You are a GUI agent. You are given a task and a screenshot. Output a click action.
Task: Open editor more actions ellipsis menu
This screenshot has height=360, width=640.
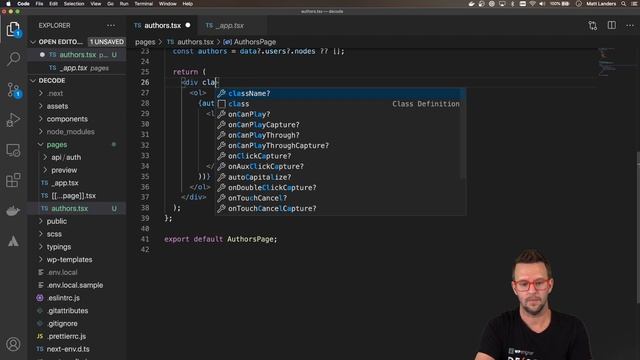pos(630,25)
